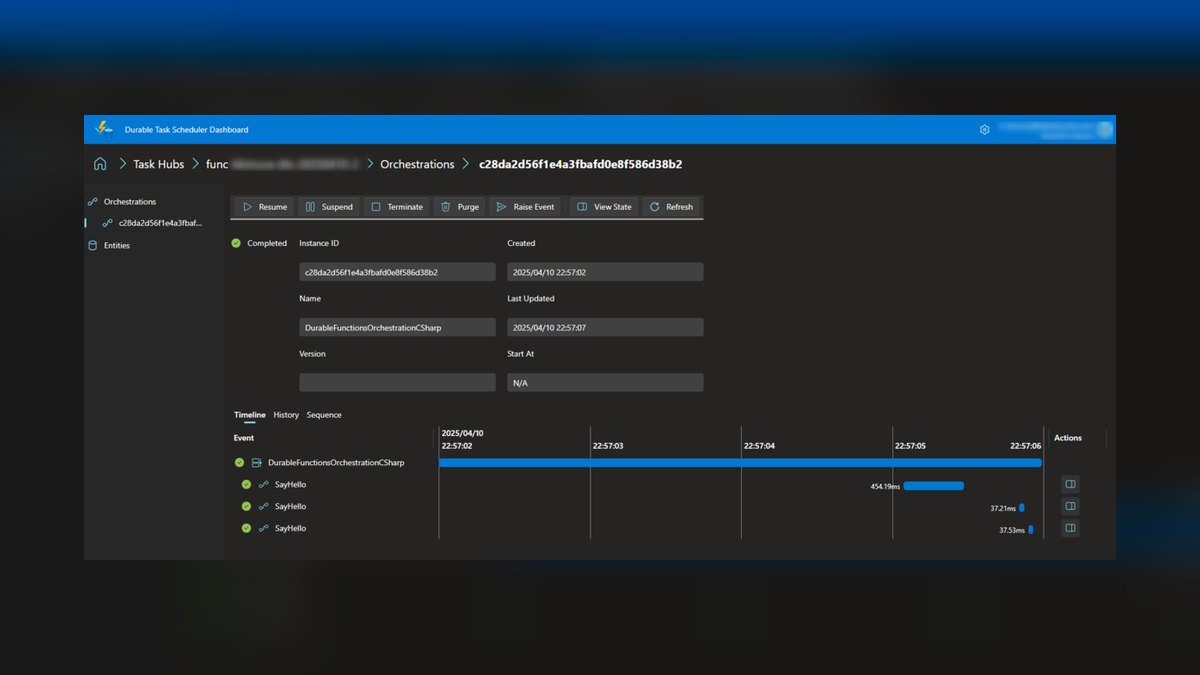The image size is (1200, 675).
Task: Select Entities in the sidebar
Action: [x=116, y=245]
